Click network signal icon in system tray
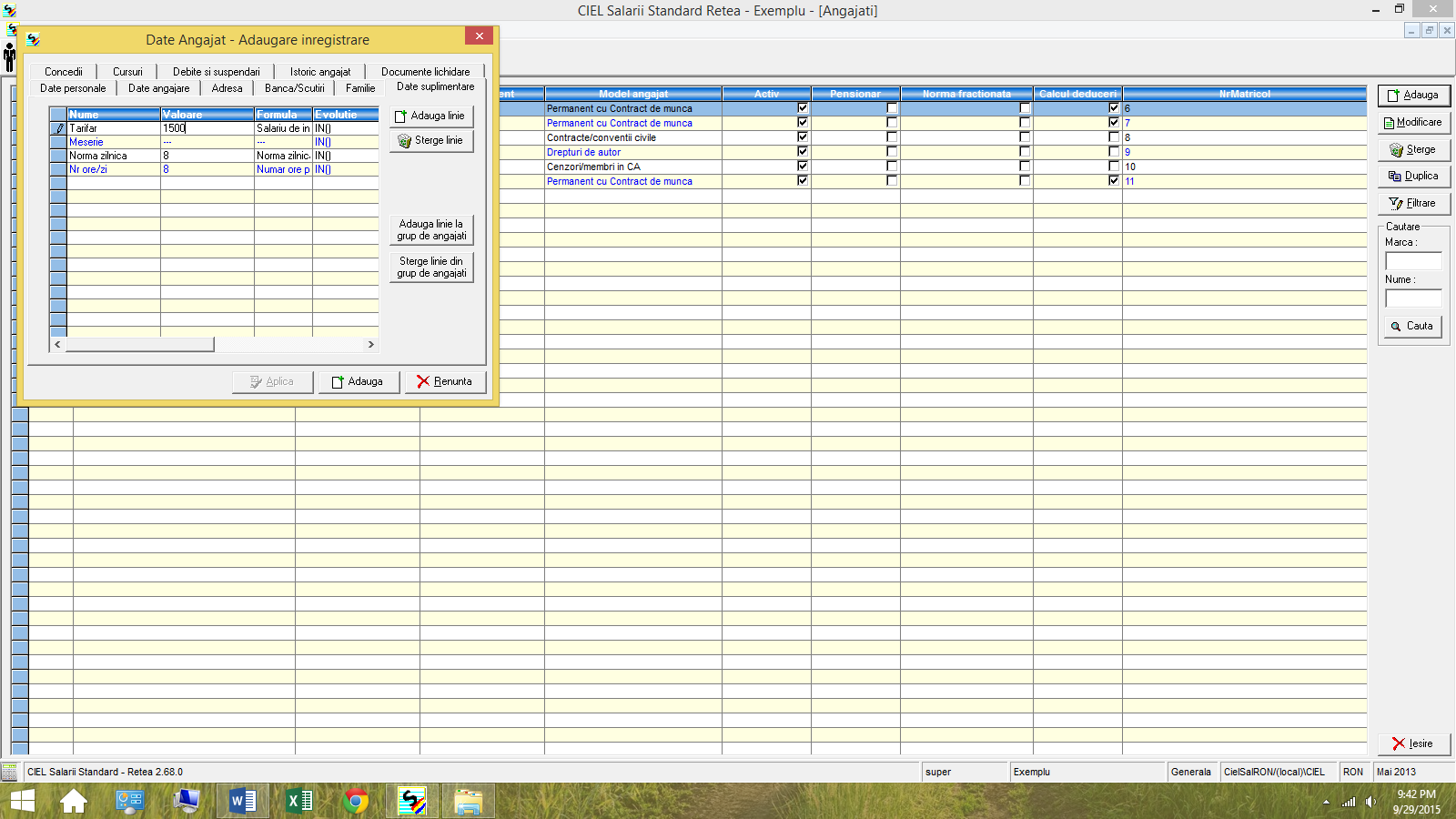Image resolution: width=1456 pixels, height=819 pixels. click(1349, 802)
